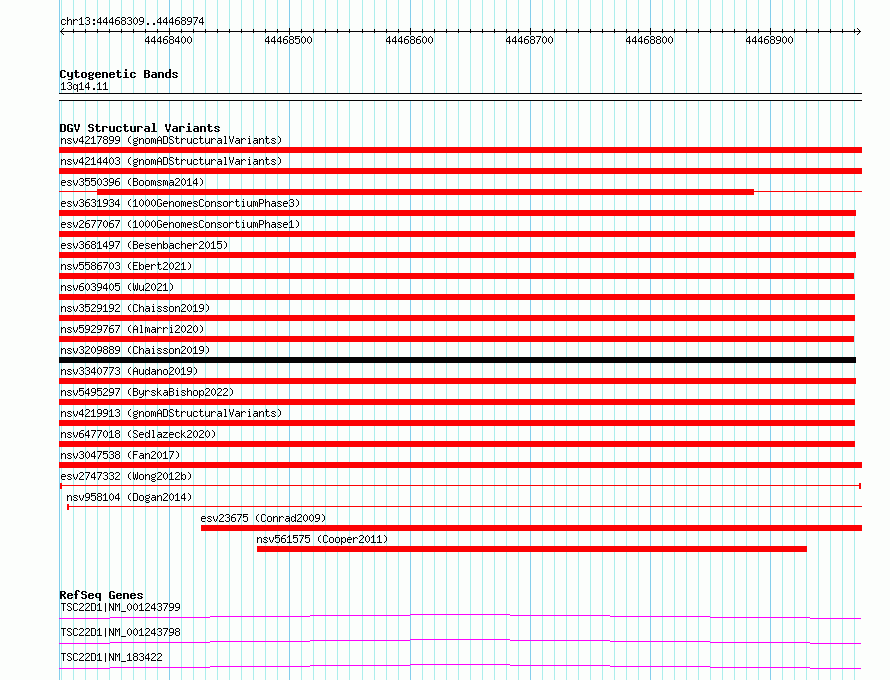
Task: Open nsv3340773 (Audano2019) variant
Action: tap(129, 371)
